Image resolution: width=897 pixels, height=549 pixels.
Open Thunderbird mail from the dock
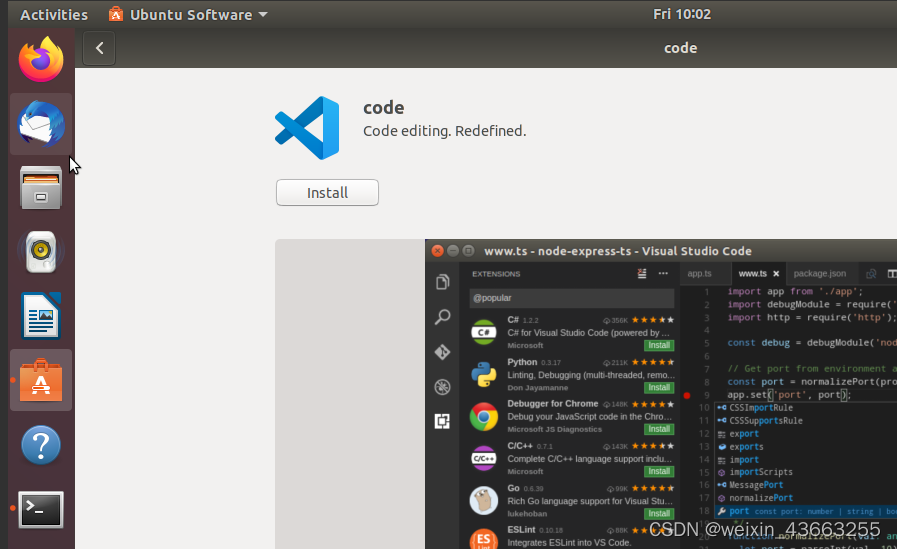(41, 124)
